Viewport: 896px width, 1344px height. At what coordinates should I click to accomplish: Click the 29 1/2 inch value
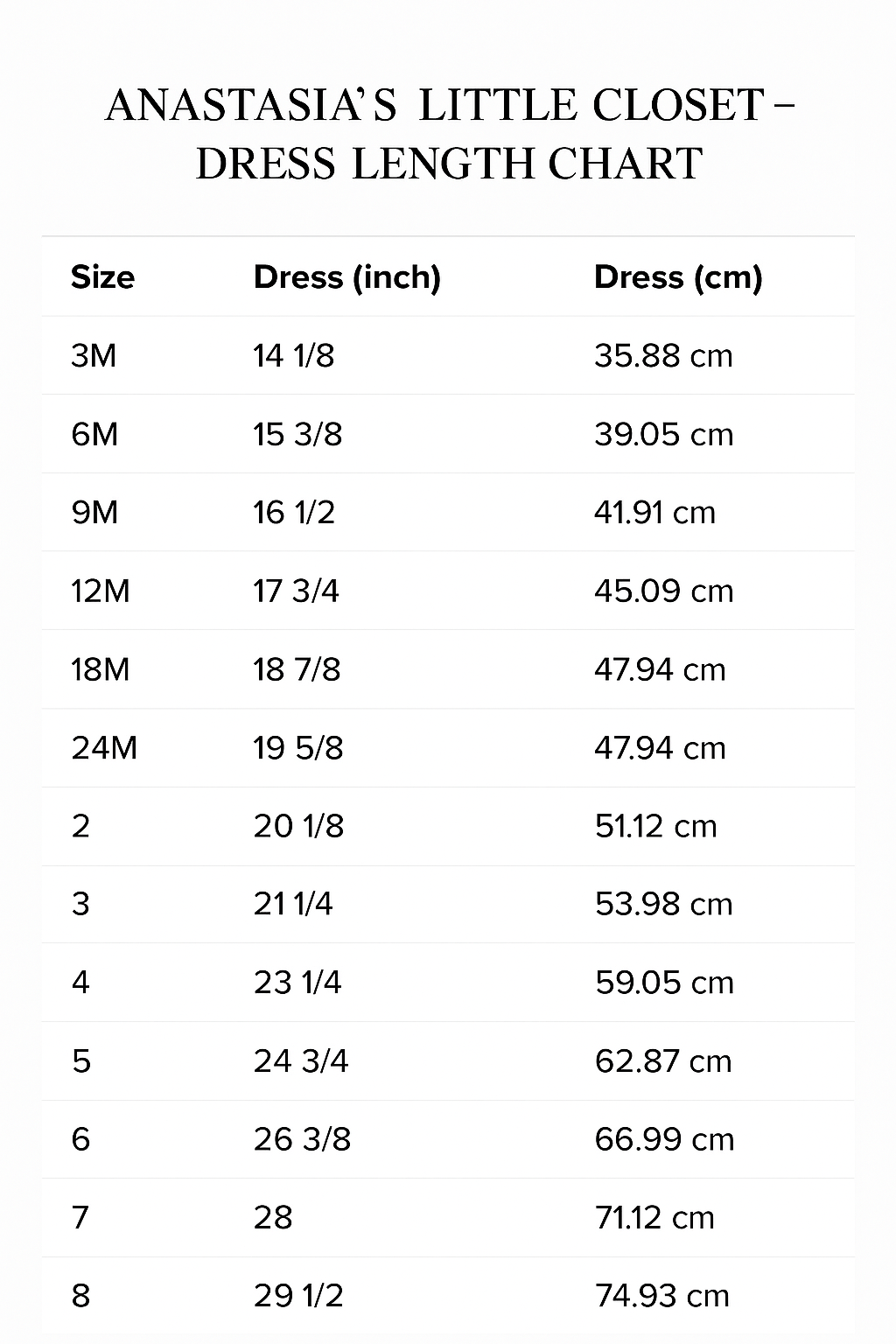[298, 1296]
